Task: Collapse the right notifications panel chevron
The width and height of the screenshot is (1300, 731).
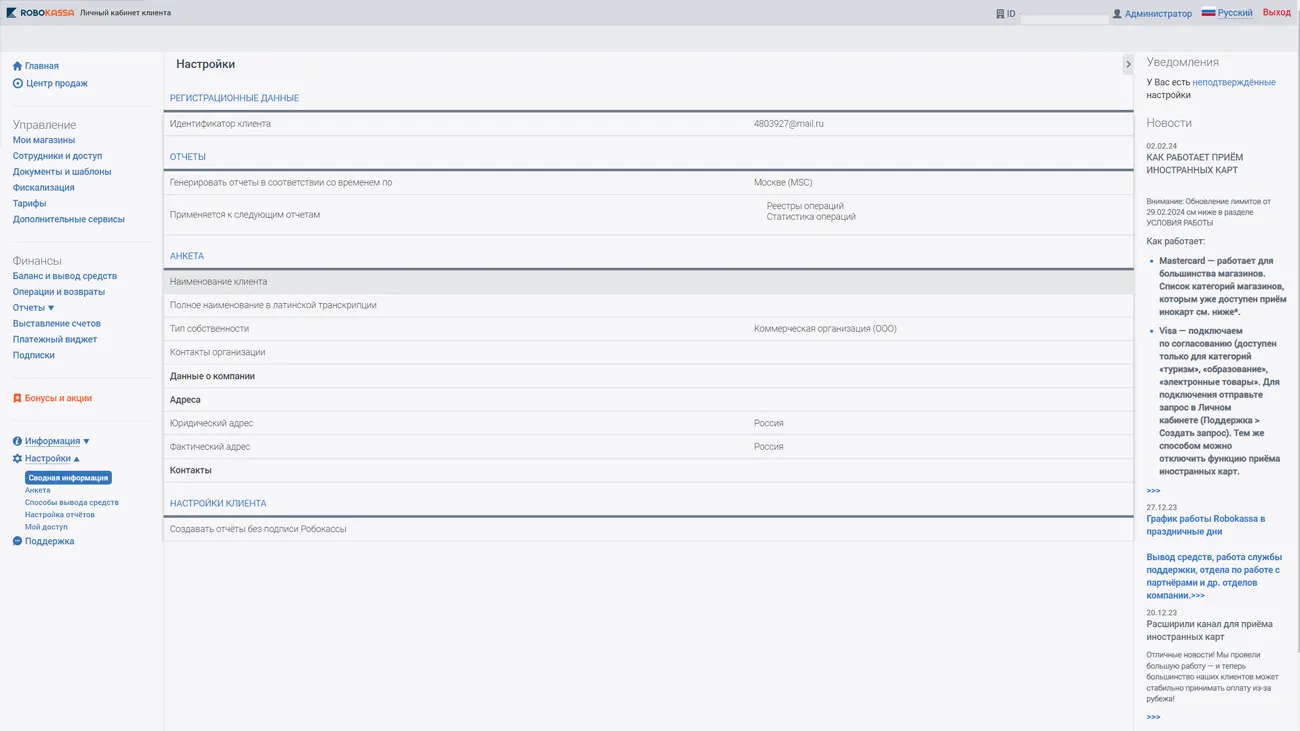Action: (x=1128, y=64)
